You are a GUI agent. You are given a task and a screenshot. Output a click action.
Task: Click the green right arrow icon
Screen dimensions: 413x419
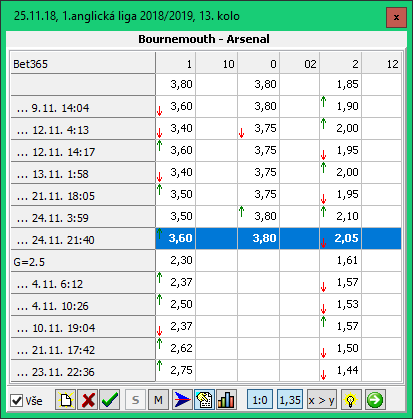pyautogui.click(x=375, y=400)
